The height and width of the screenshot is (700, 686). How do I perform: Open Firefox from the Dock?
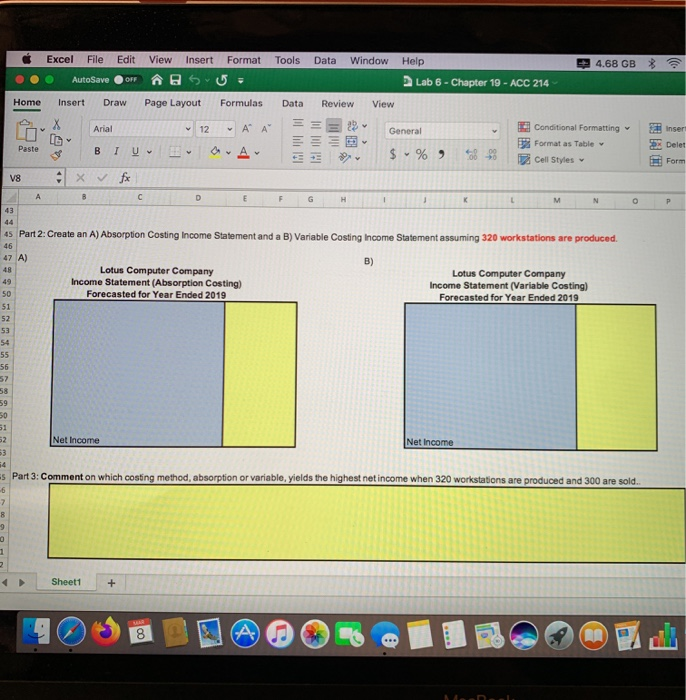tap(106, 632)
